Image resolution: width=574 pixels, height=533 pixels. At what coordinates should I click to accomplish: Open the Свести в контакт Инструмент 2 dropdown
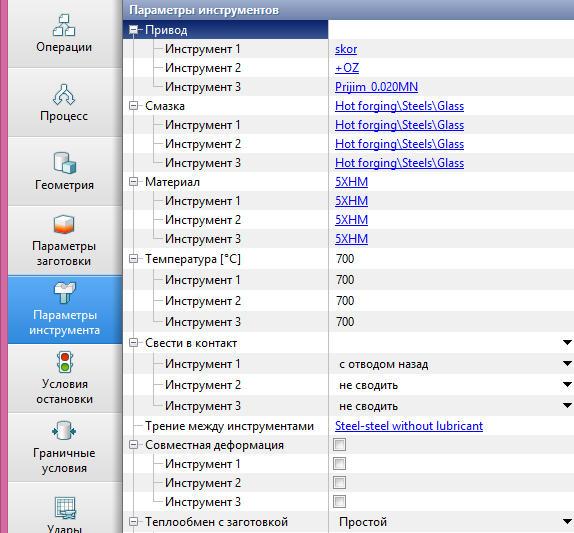point(567,385)
